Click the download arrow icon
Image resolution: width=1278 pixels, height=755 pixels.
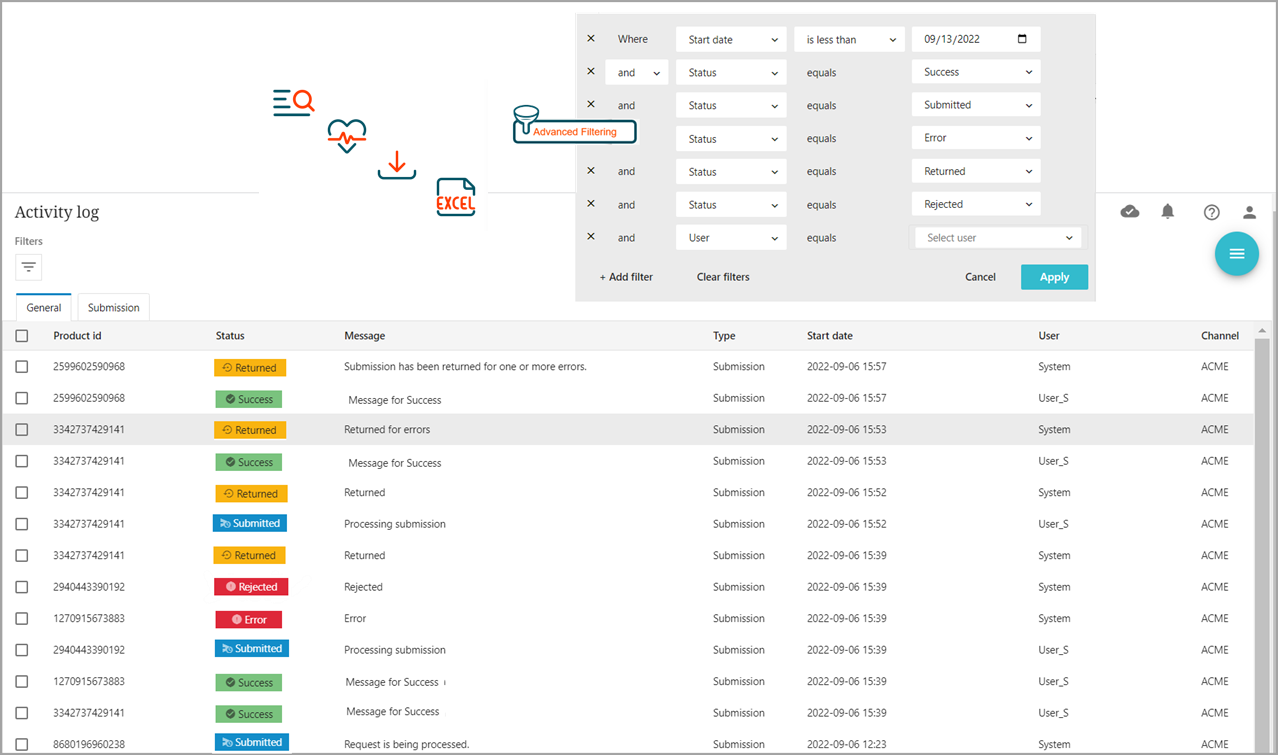coord(397,165)
